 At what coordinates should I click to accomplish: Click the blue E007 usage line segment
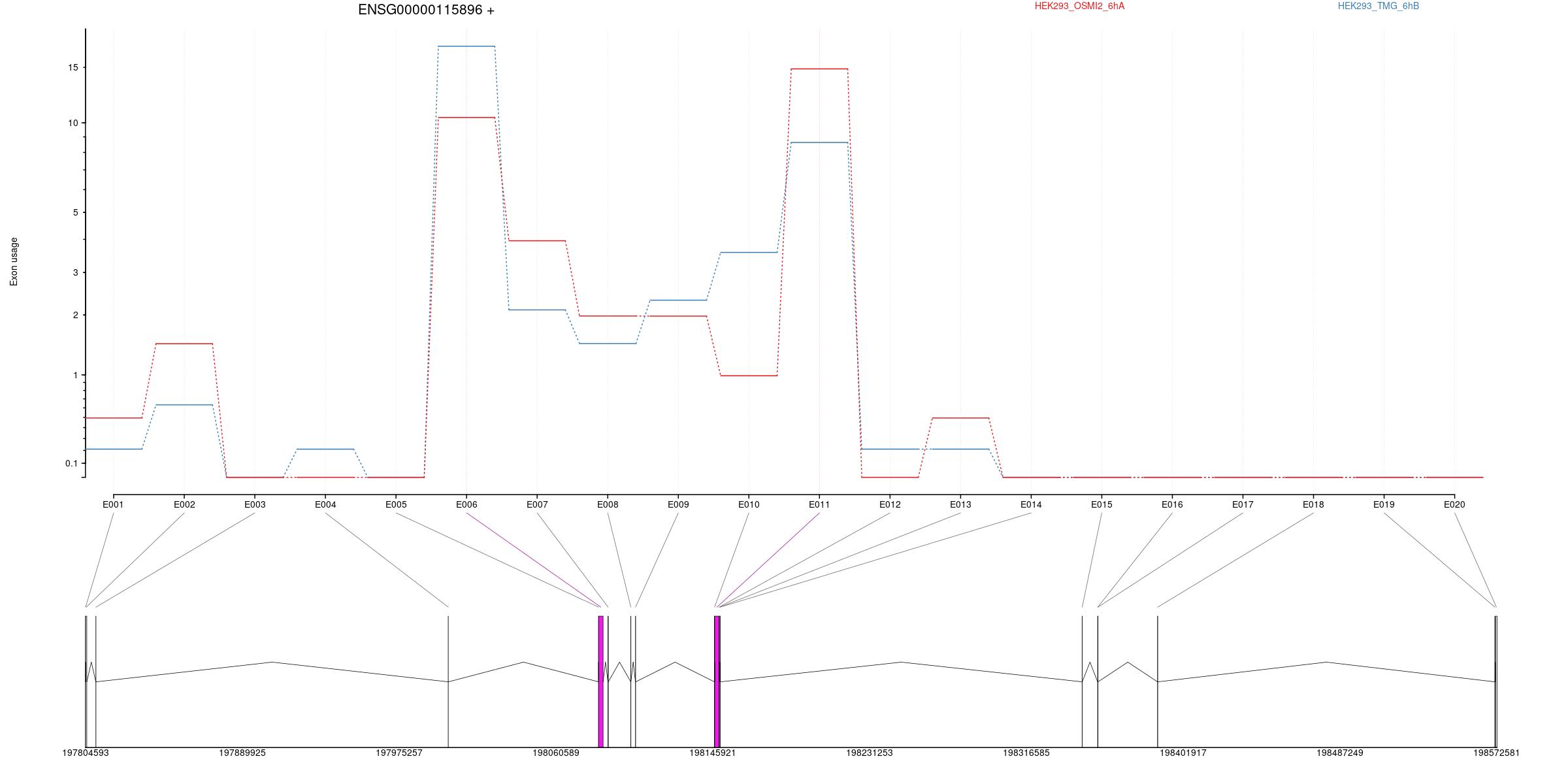tap(537, 310)
